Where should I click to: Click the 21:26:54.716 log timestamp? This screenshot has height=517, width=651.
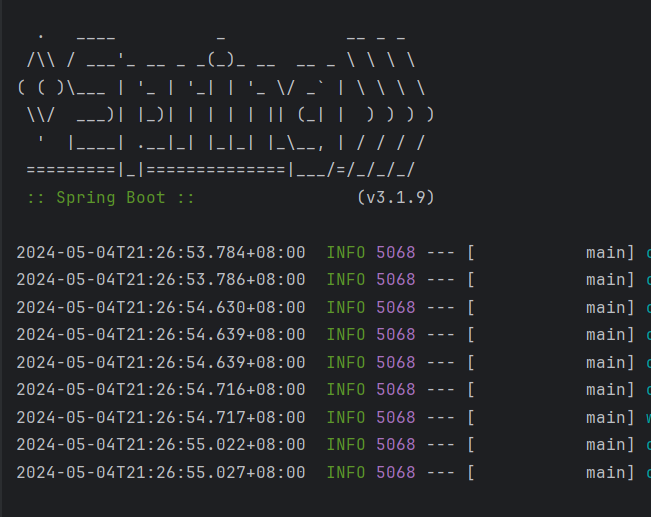[161, 389]
